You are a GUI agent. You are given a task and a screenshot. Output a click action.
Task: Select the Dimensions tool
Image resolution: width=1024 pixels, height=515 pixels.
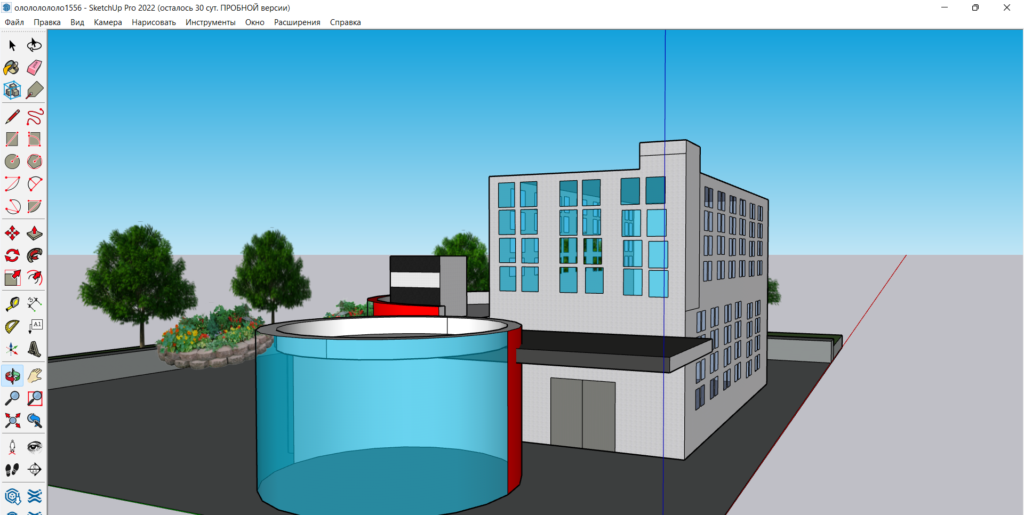pos(35,304)
